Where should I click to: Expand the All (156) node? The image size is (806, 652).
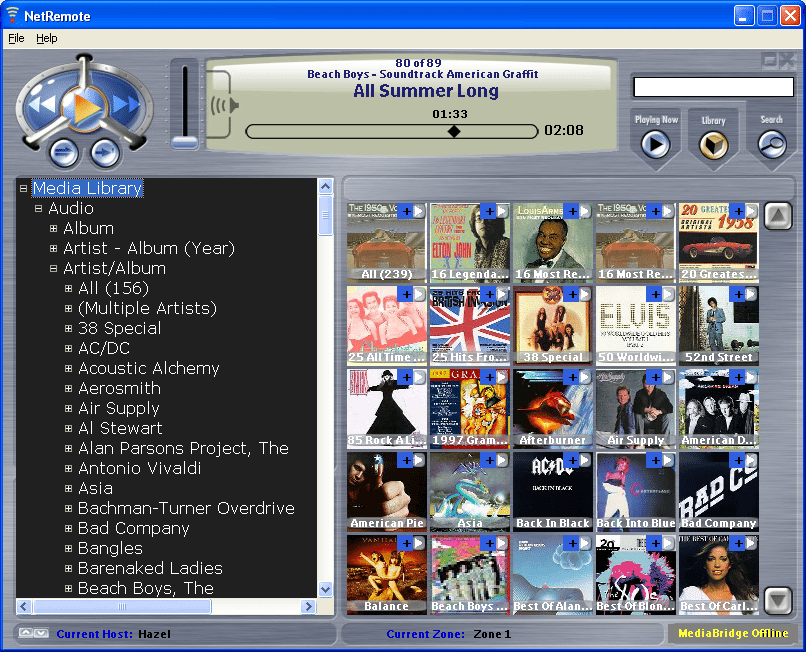click(x=68, y=288)
